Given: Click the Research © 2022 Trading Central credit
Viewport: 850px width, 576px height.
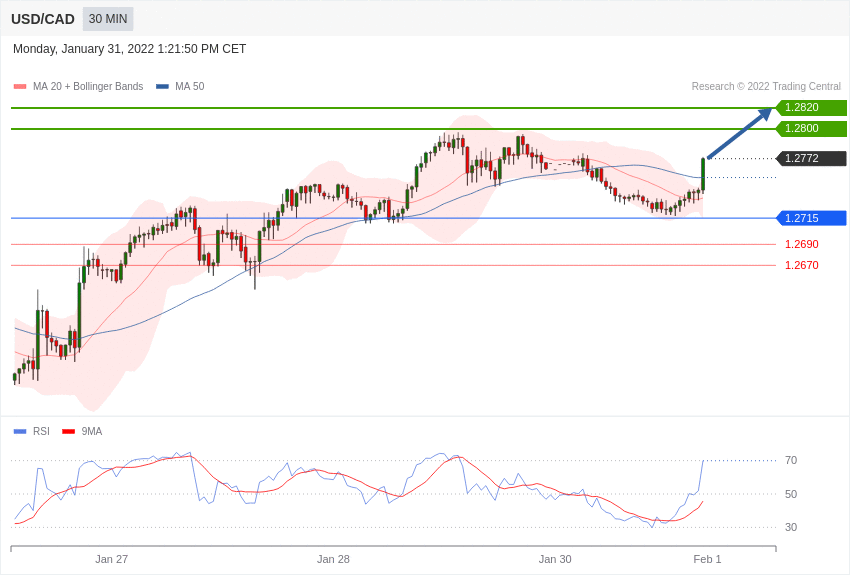Looking at the screenshot, I should point(766,86).
